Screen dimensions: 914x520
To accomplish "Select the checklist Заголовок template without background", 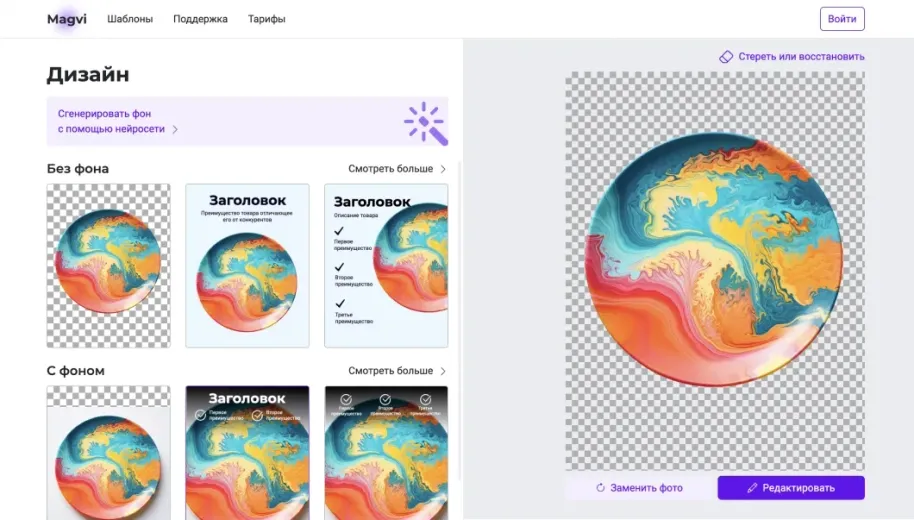I will 386,265.
